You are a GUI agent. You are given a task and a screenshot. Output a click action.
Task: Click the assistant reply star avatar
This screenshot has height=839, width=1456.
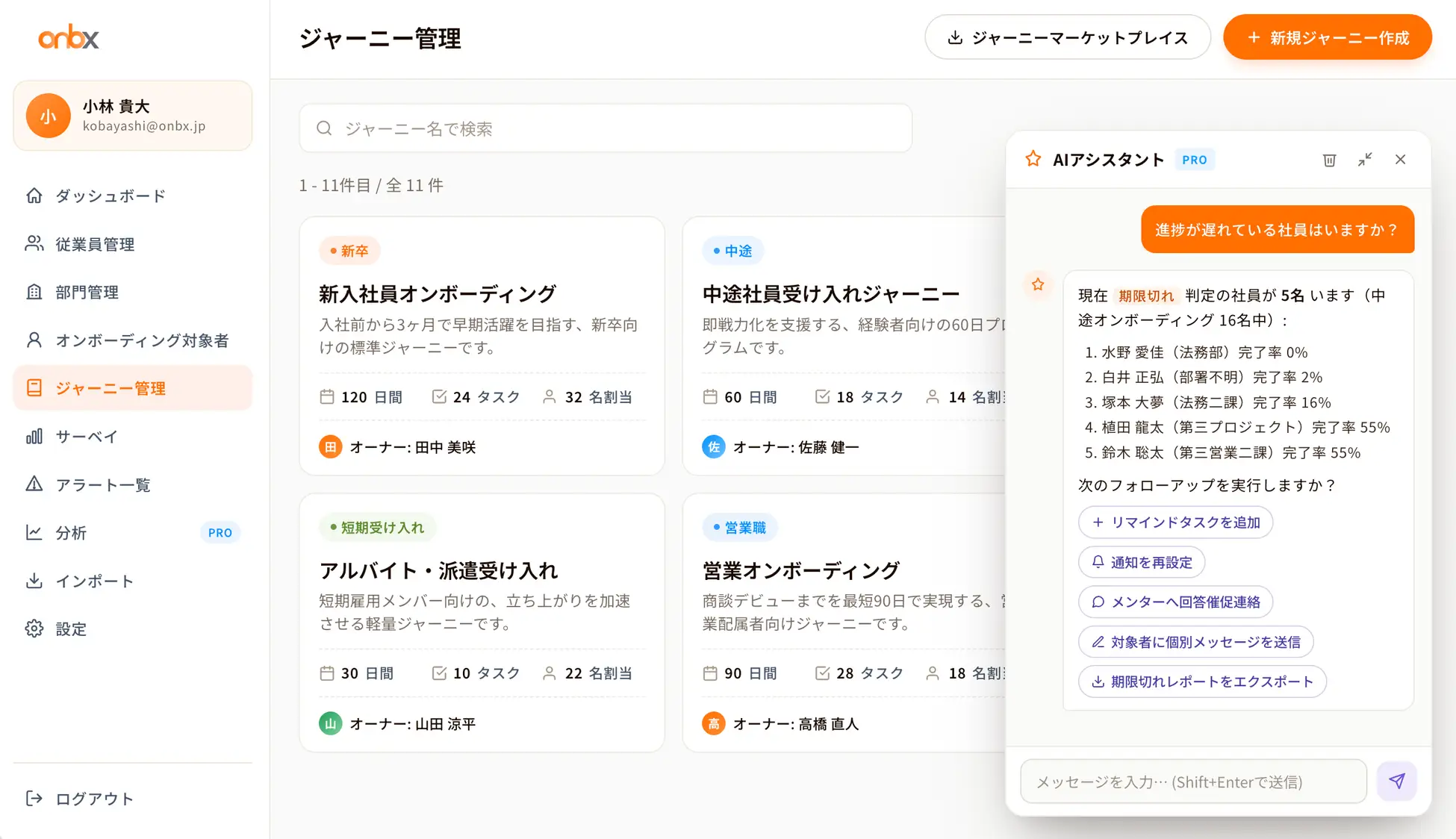[1038, 284]
